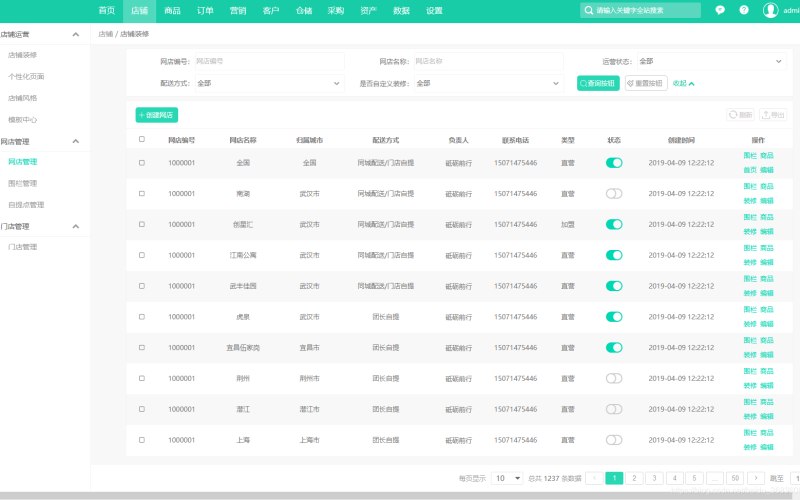This screenshot has height=500, width=800.
Task: Click the green 查询按钮 search button
Action: click(x=598, y=83)
